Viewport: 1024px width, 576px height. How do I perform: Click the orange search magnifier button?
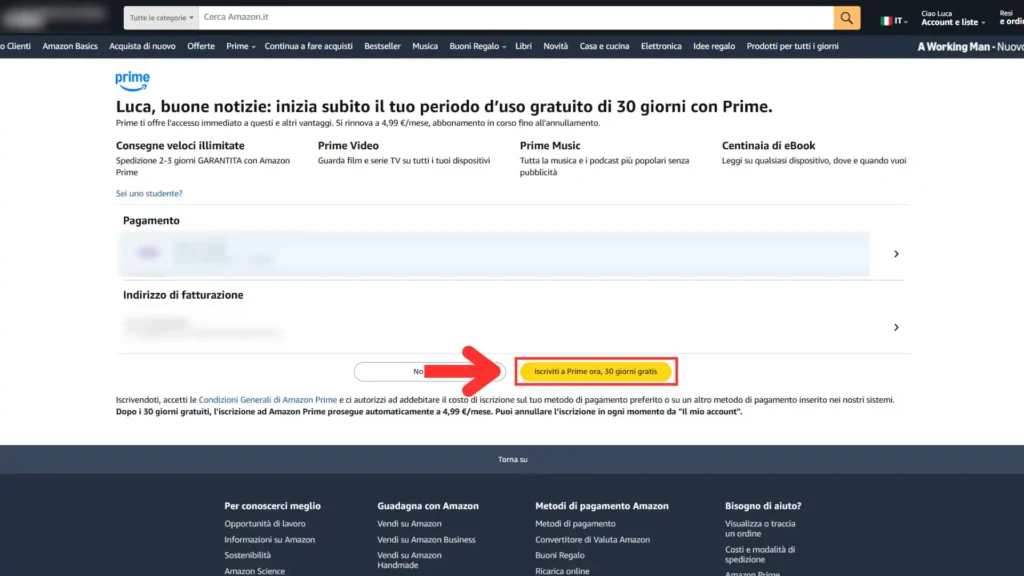tap(846, 18)
